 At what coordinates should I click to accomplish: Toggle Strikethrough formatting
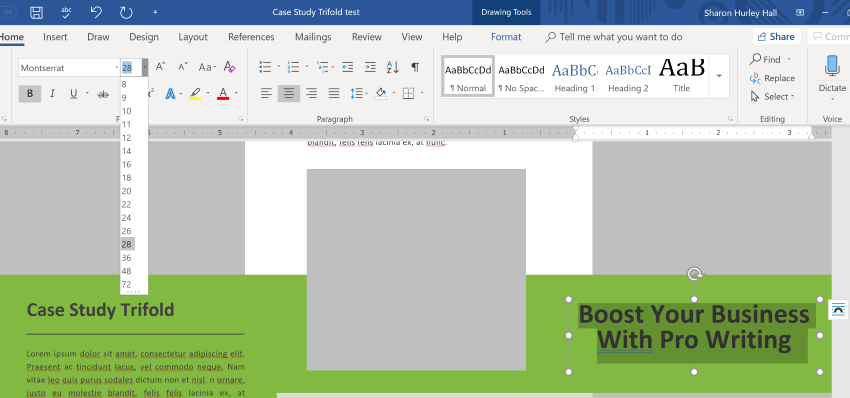[102, 94]
